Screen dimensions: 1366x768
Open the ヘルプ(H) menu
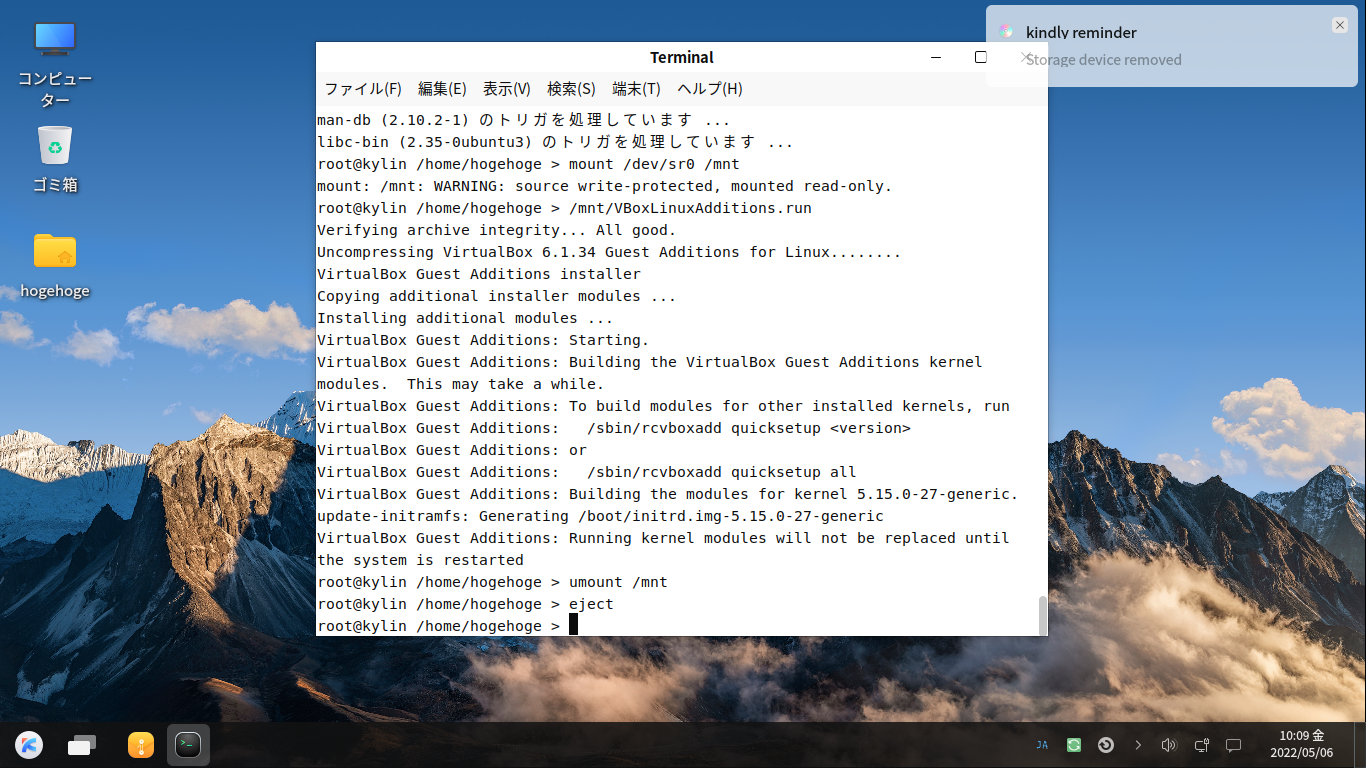709,89
